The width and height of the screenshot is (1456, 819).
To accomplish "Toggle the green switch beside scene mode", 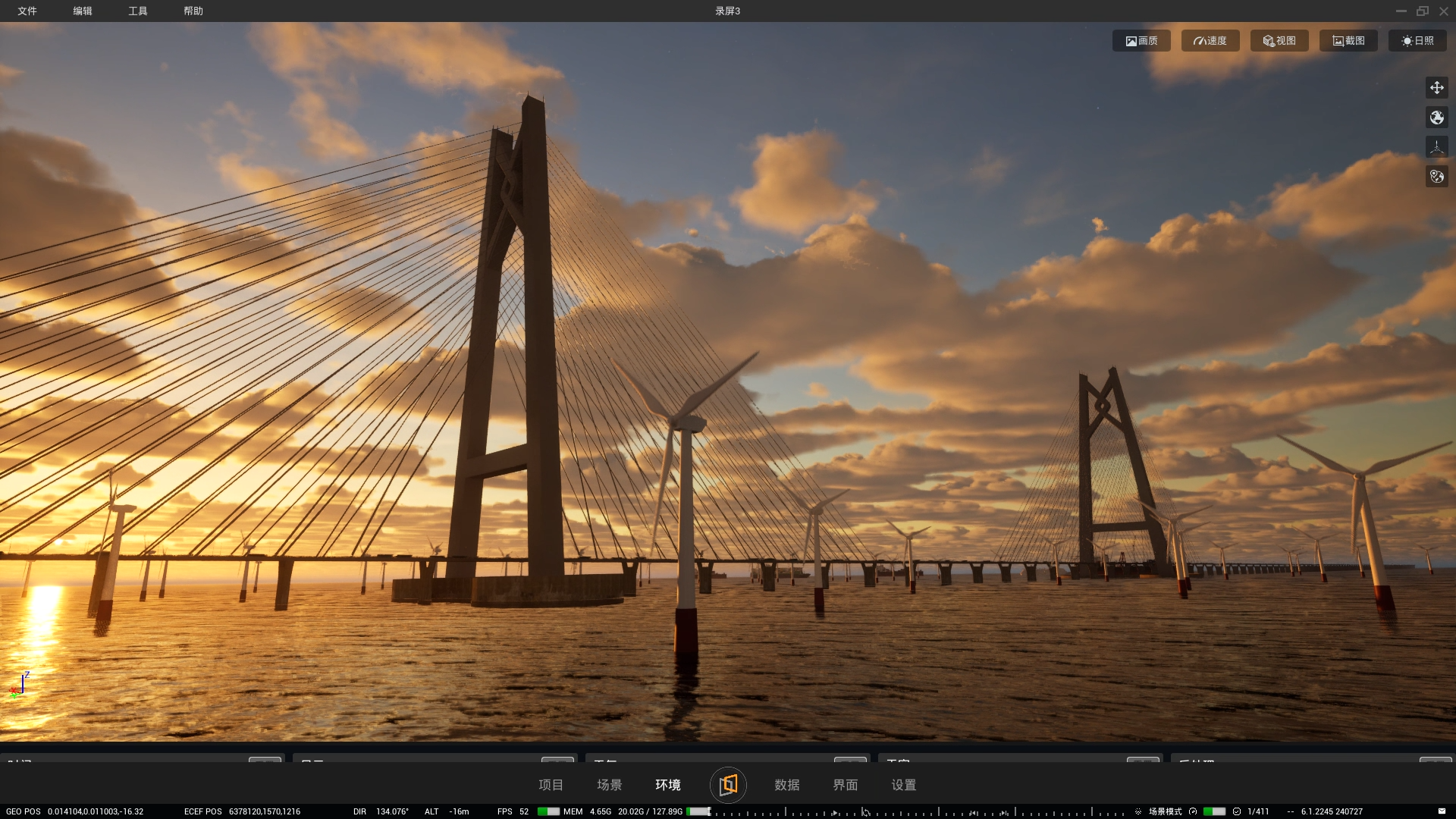I will [1214, 811].
